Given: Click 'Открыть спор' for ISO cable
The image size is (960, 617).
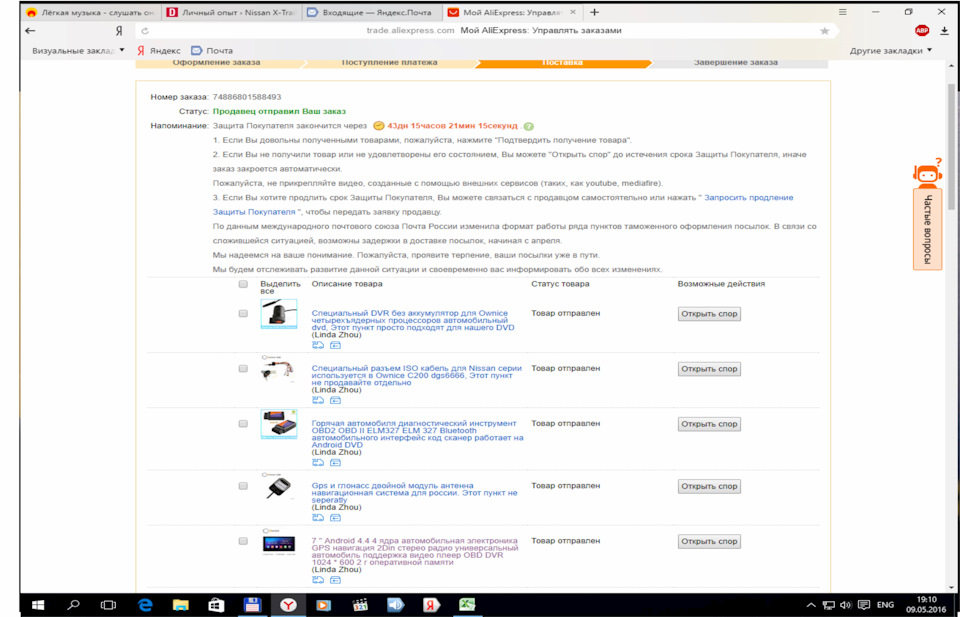Looking at the screenshot, I should coord(709,369).
